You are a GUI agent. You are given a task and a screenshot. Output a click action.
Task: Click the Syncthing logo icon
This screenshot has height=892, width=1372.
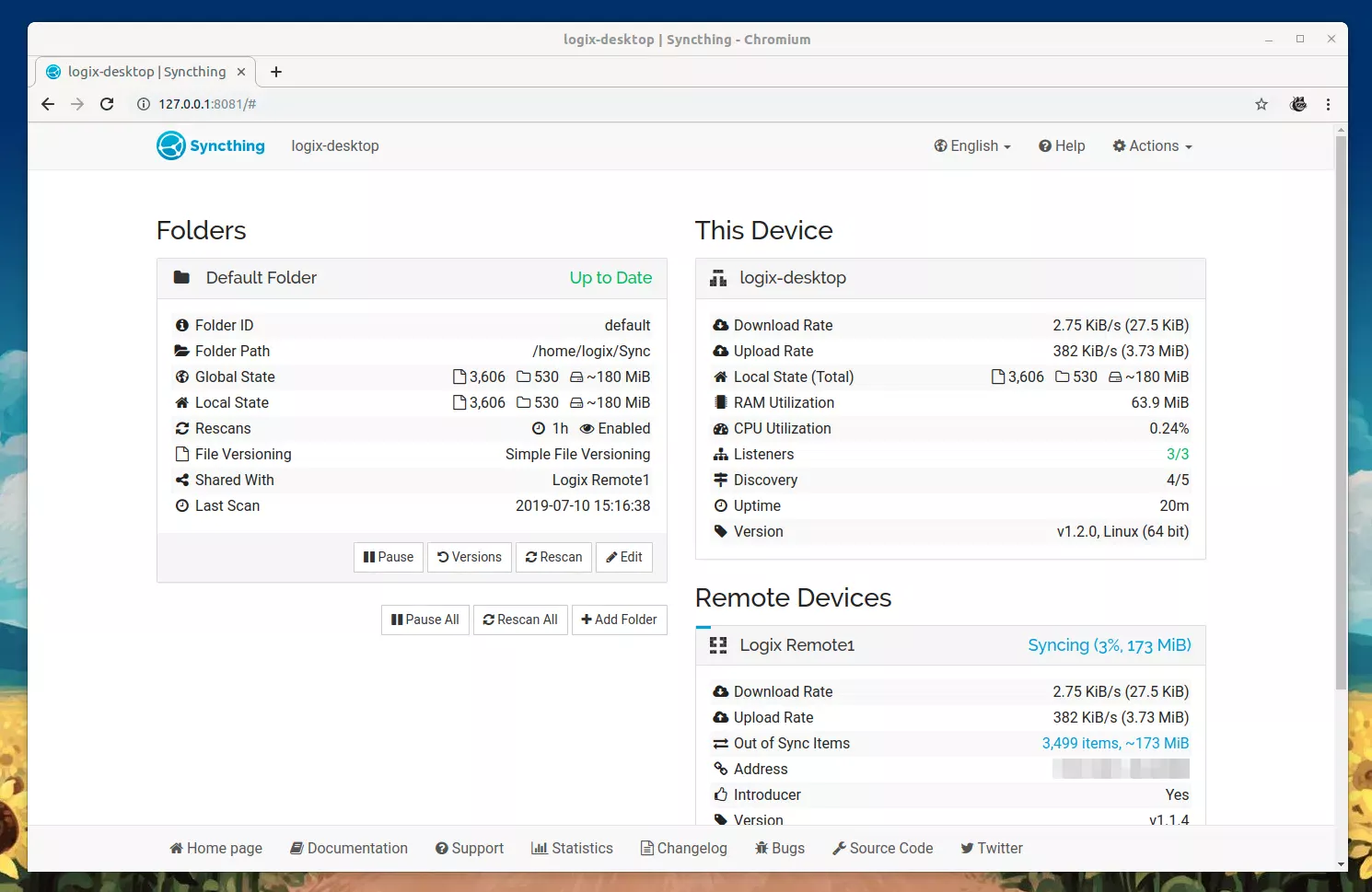(x=170, y=145)
